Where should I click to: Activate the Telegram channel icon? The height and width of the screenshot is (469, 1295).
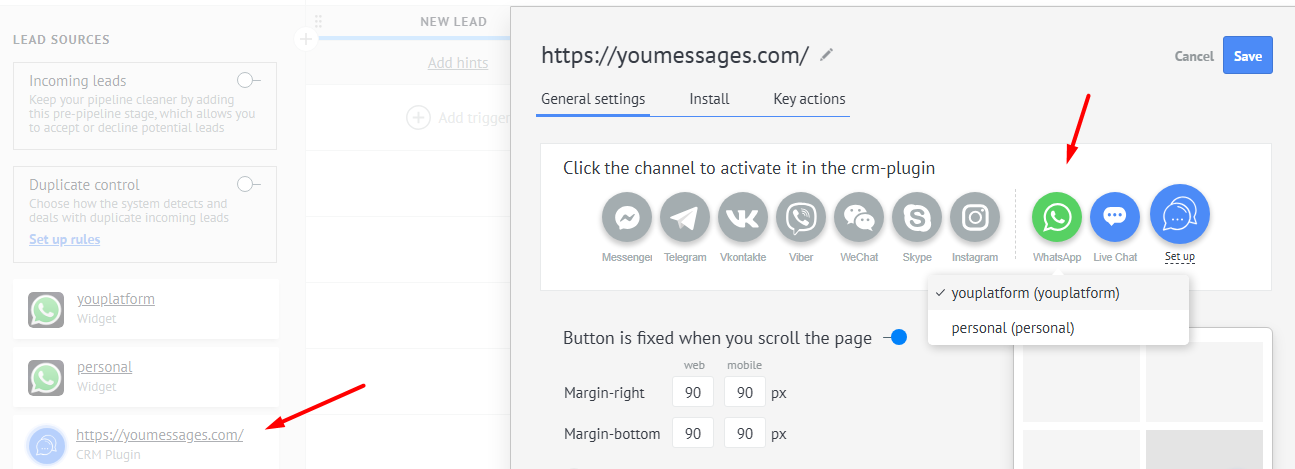[685, 218]
